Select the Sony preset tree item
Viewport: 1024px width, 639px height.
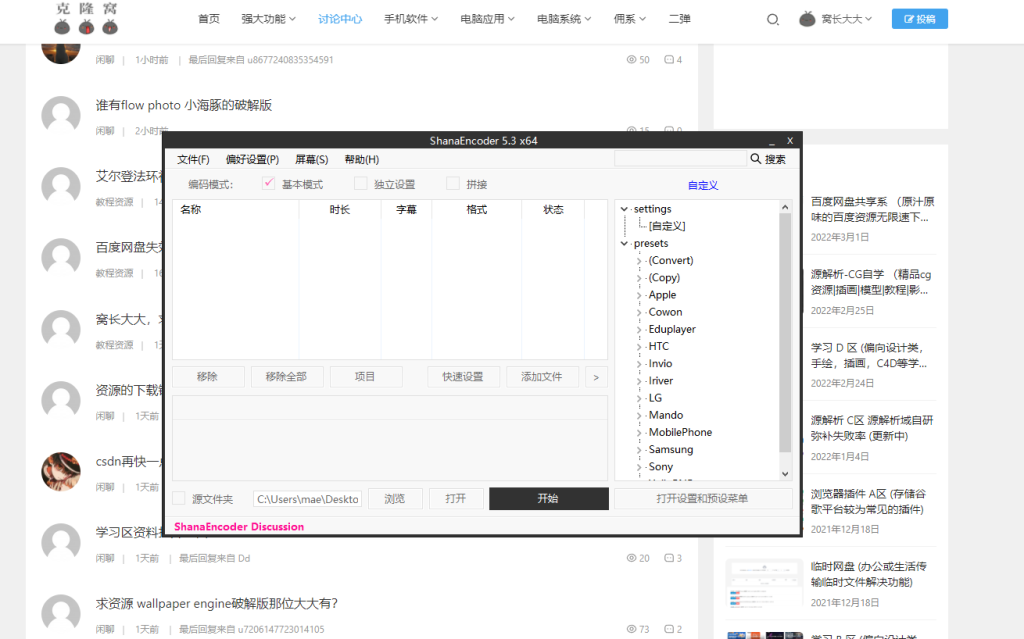[x=660, y=467]
